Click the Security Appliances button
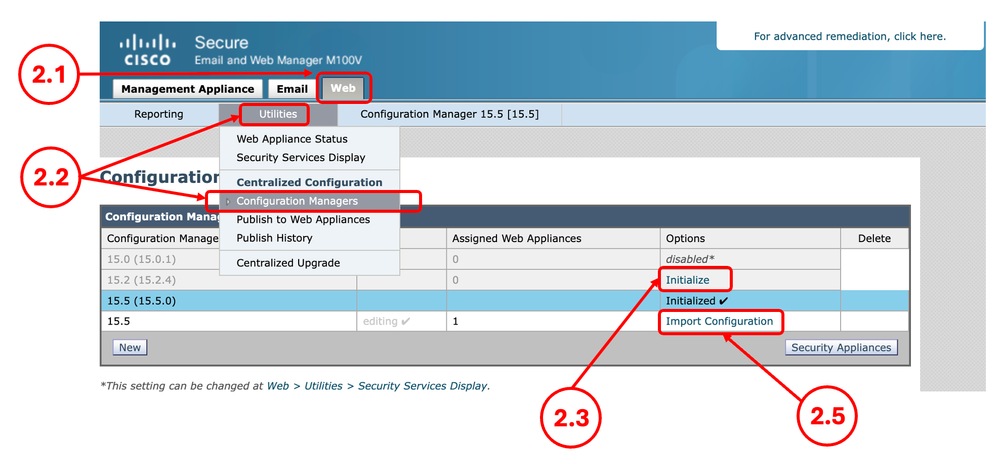Image resolution: width=999 pixels, height=464 pixels. 841,347
